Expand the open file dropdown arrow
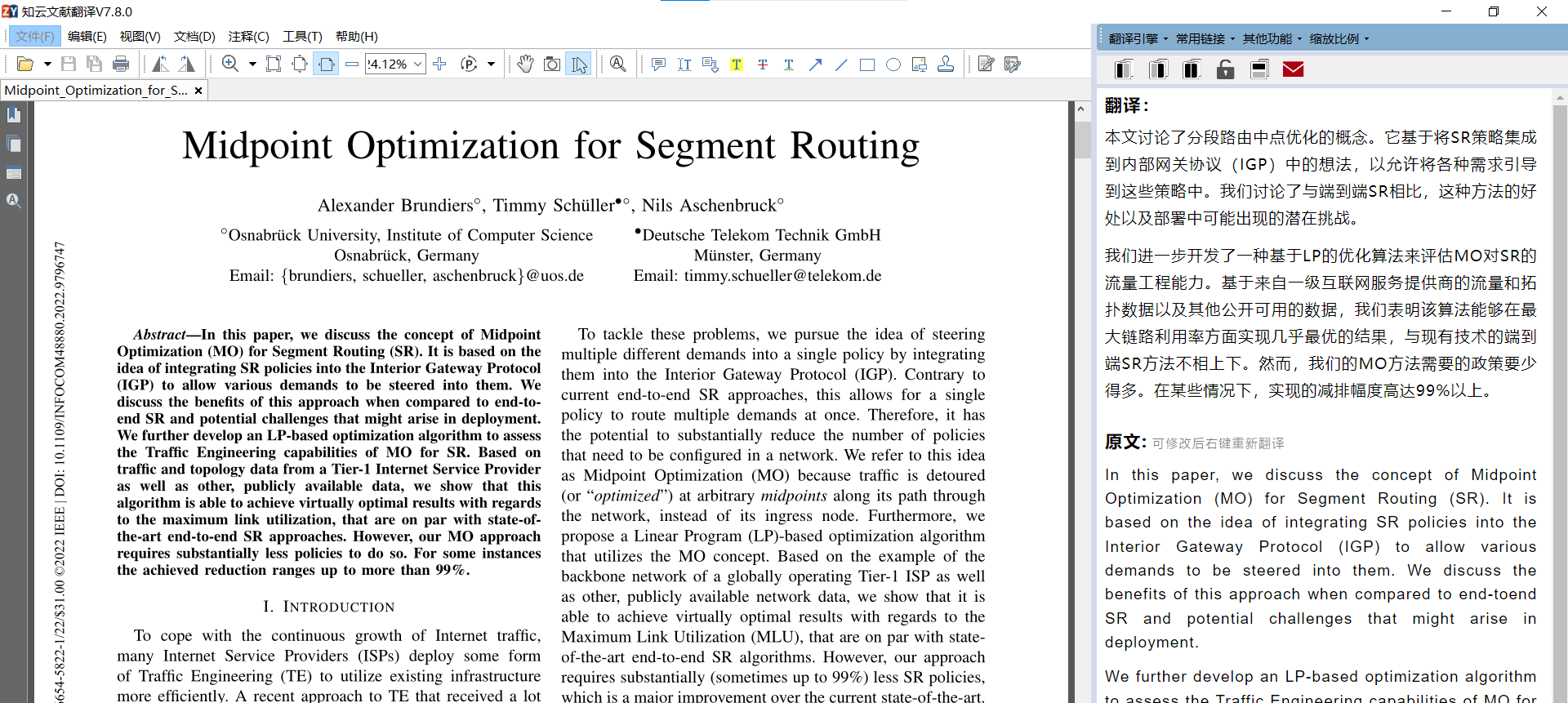 (47, 65)
